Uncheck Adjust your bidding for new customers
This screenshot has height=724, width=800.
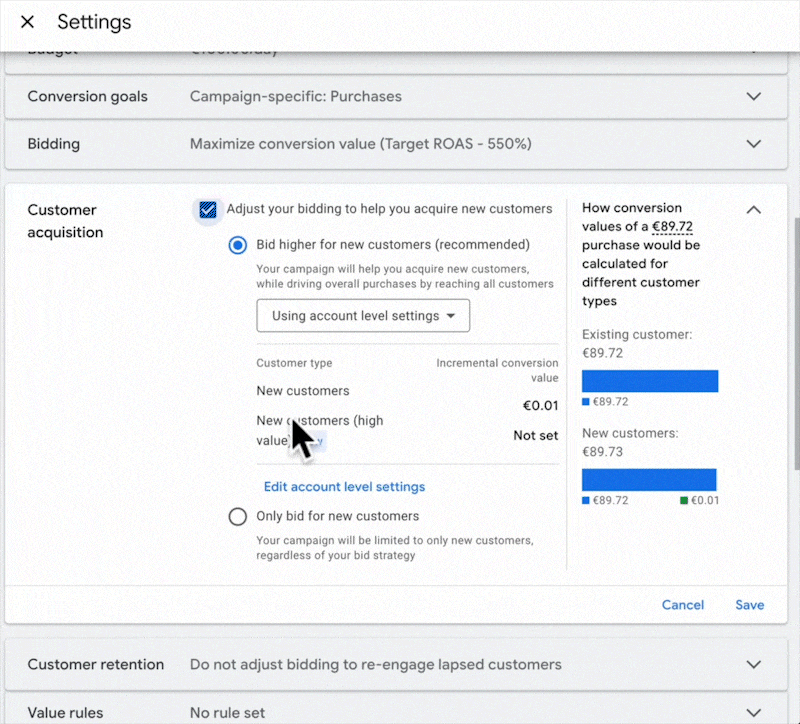coord(208,209)
